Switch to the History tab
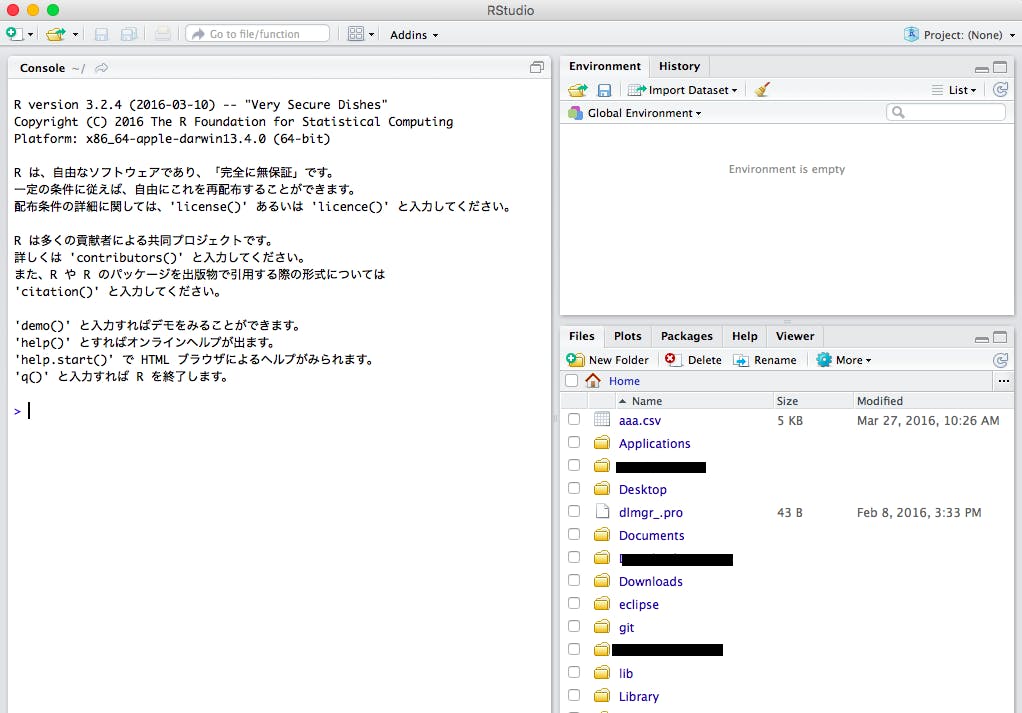This screenshot has height=713, width=1022. click(679, 66)
